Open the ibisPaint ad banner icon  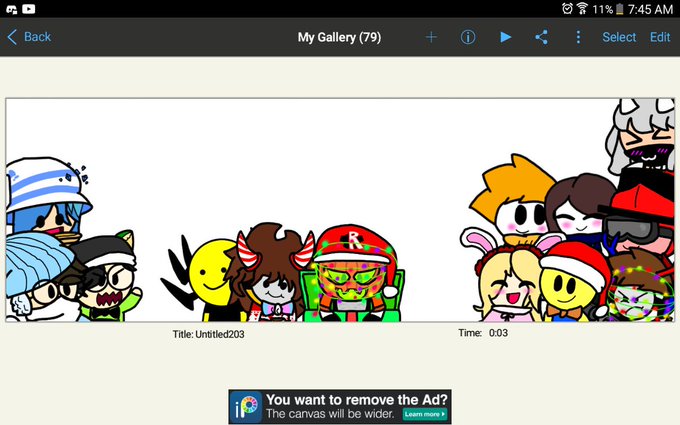coord(246,407)
